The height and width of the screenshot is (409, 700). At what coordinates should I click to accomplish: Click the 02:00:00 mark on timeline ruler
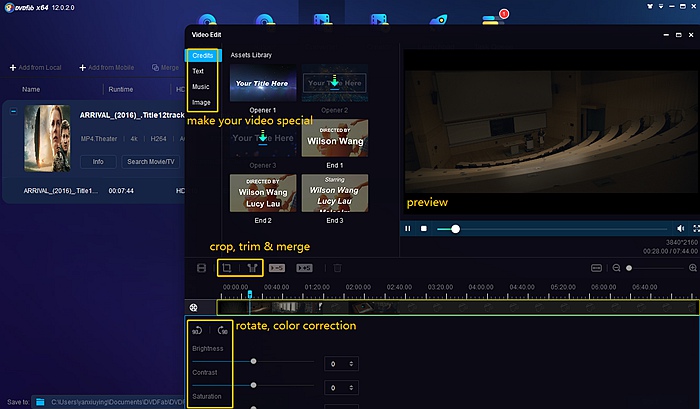[x=358, y=287]
